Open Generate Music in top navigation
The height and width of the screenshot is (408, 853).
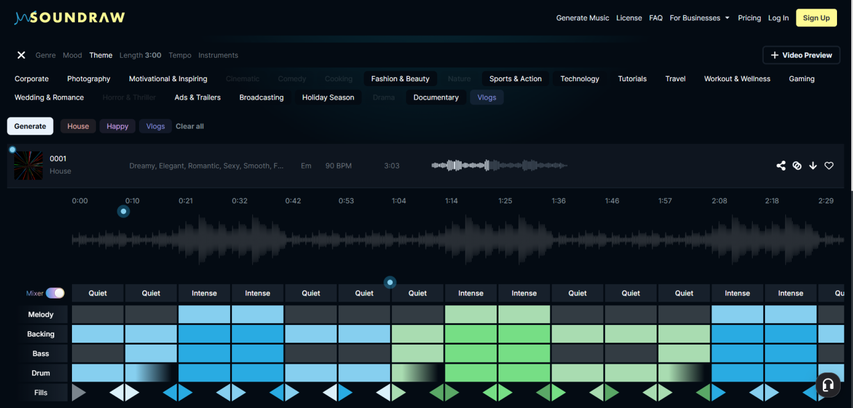tap(583, 18)
